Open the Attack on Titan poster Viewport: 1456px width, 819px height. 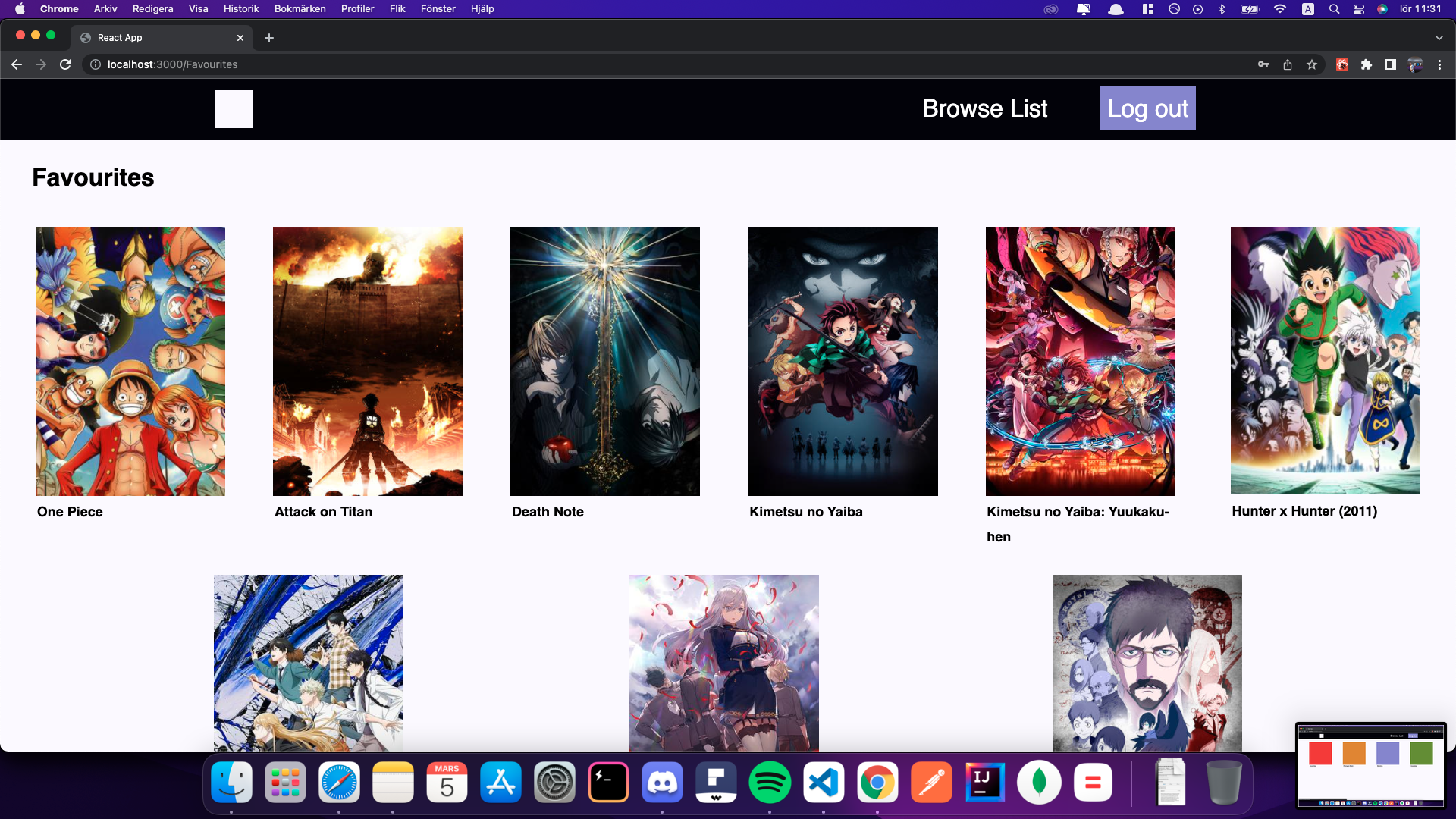[x=368, y=362]
